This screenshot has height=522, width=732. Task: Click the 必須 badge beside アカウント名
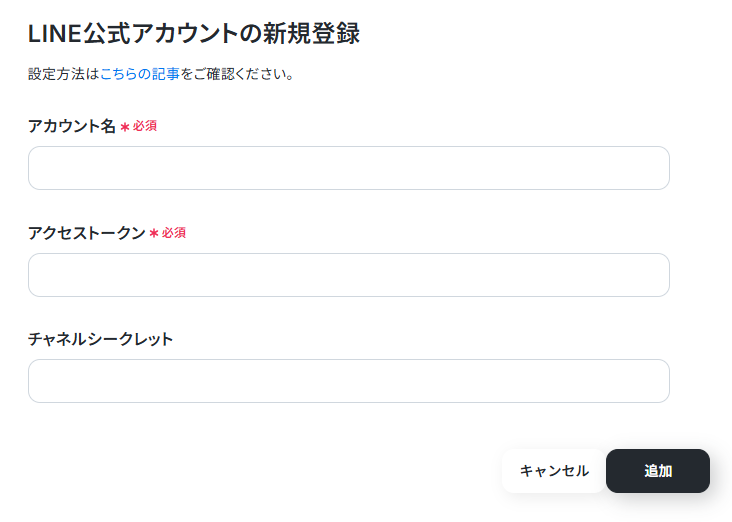[x=145, y=126]
